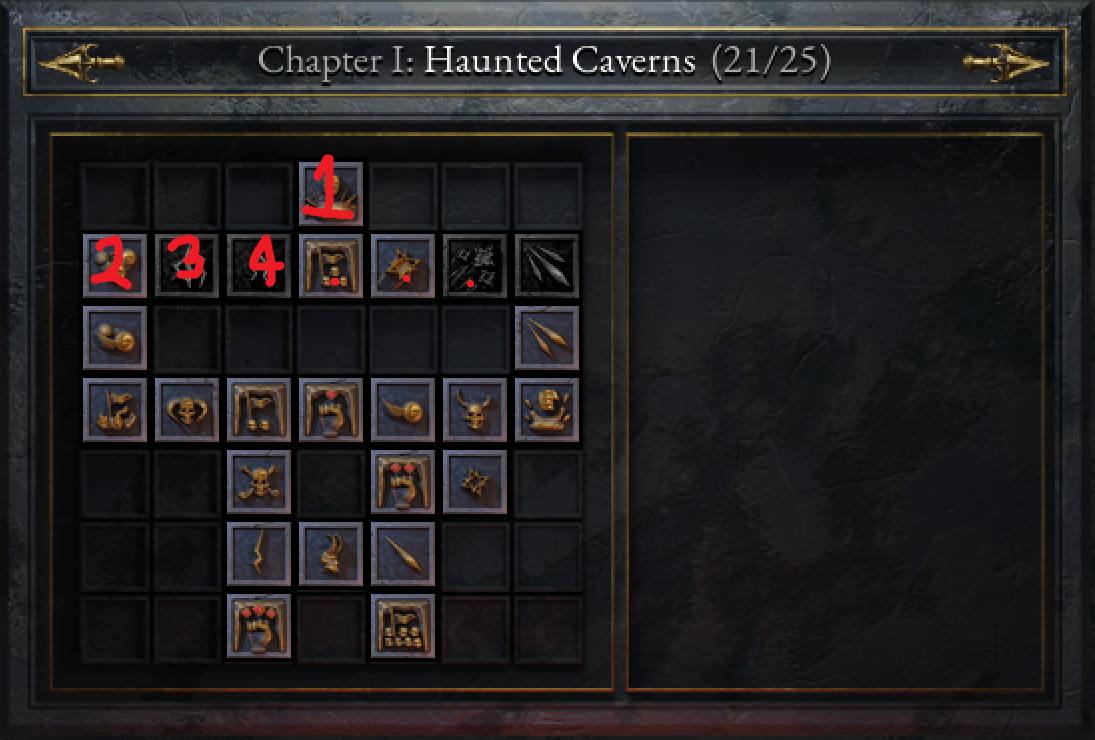The height and width of the screenshot is (740, 1095).
Task: Select the dark icon marked with red 4
Action: pyautogui.click(x=259, y=266)
